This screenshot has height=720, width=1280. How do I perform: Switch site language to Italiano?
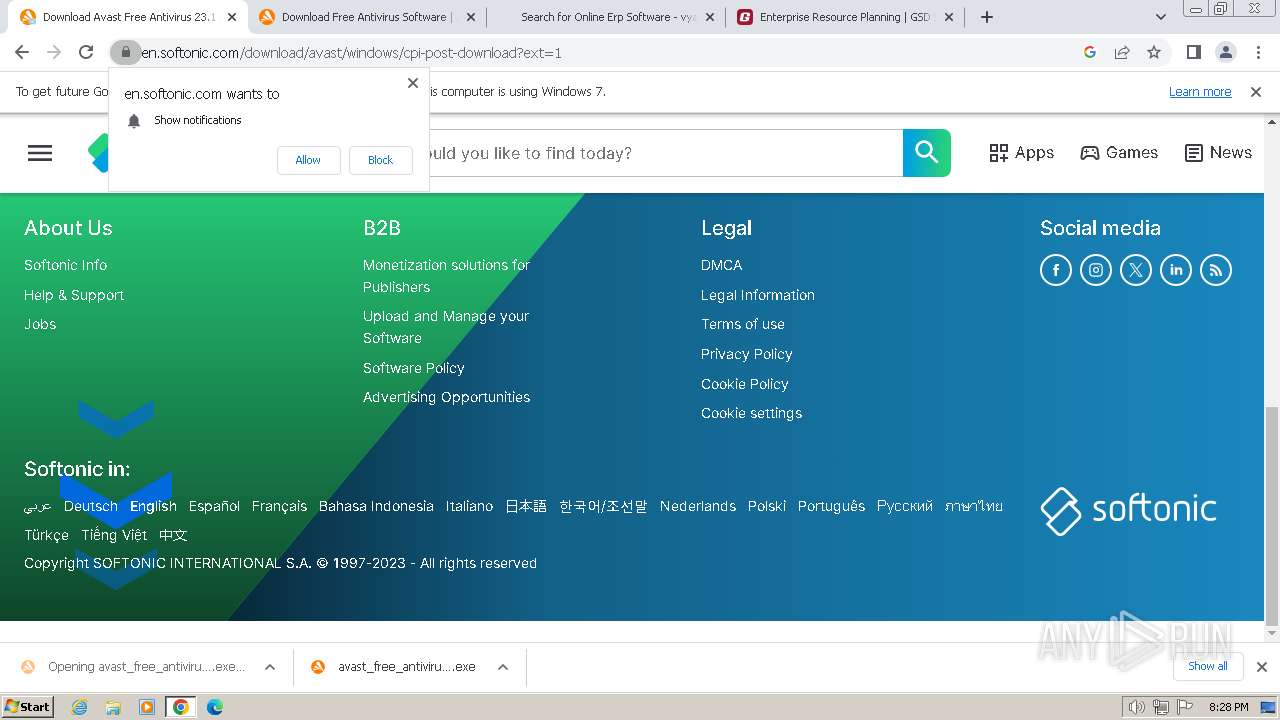470,506
